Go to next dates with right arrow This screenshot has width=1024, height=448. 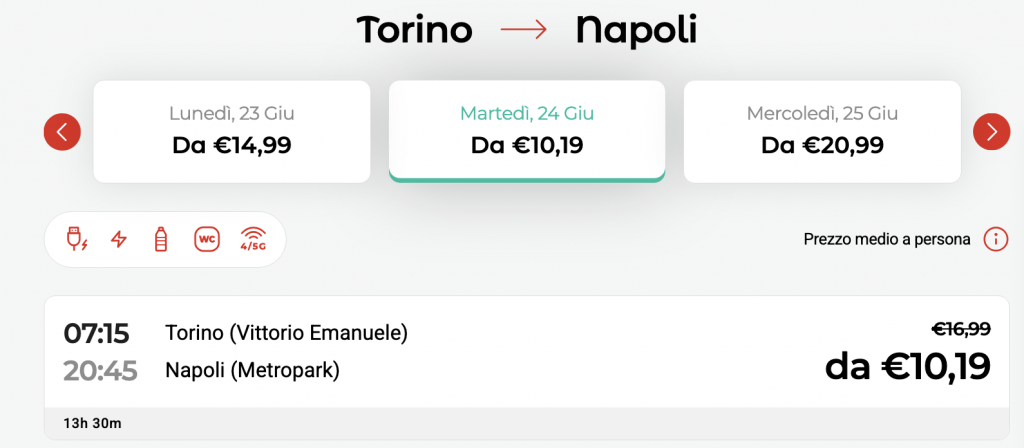point(991,132)
